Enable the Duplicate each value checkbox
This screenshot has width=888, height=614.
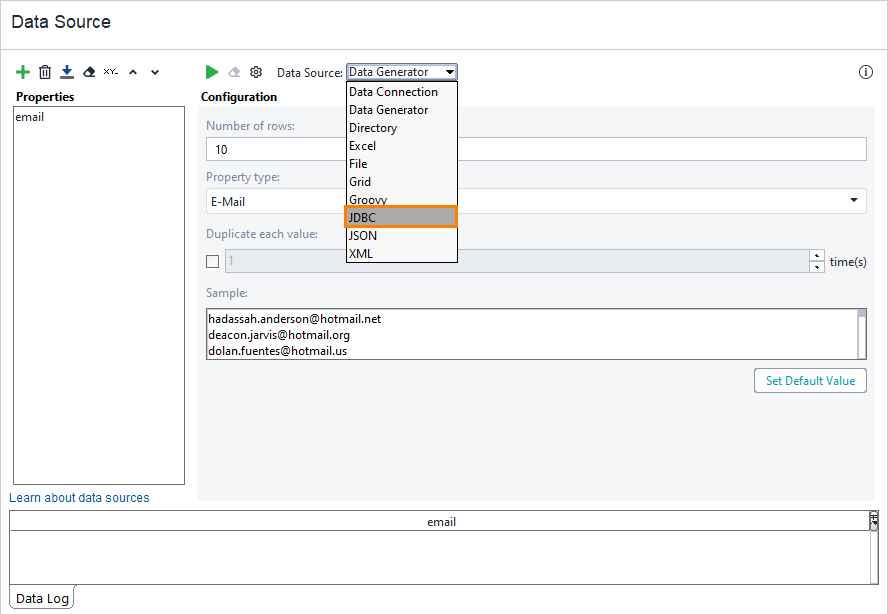(212, 260)
